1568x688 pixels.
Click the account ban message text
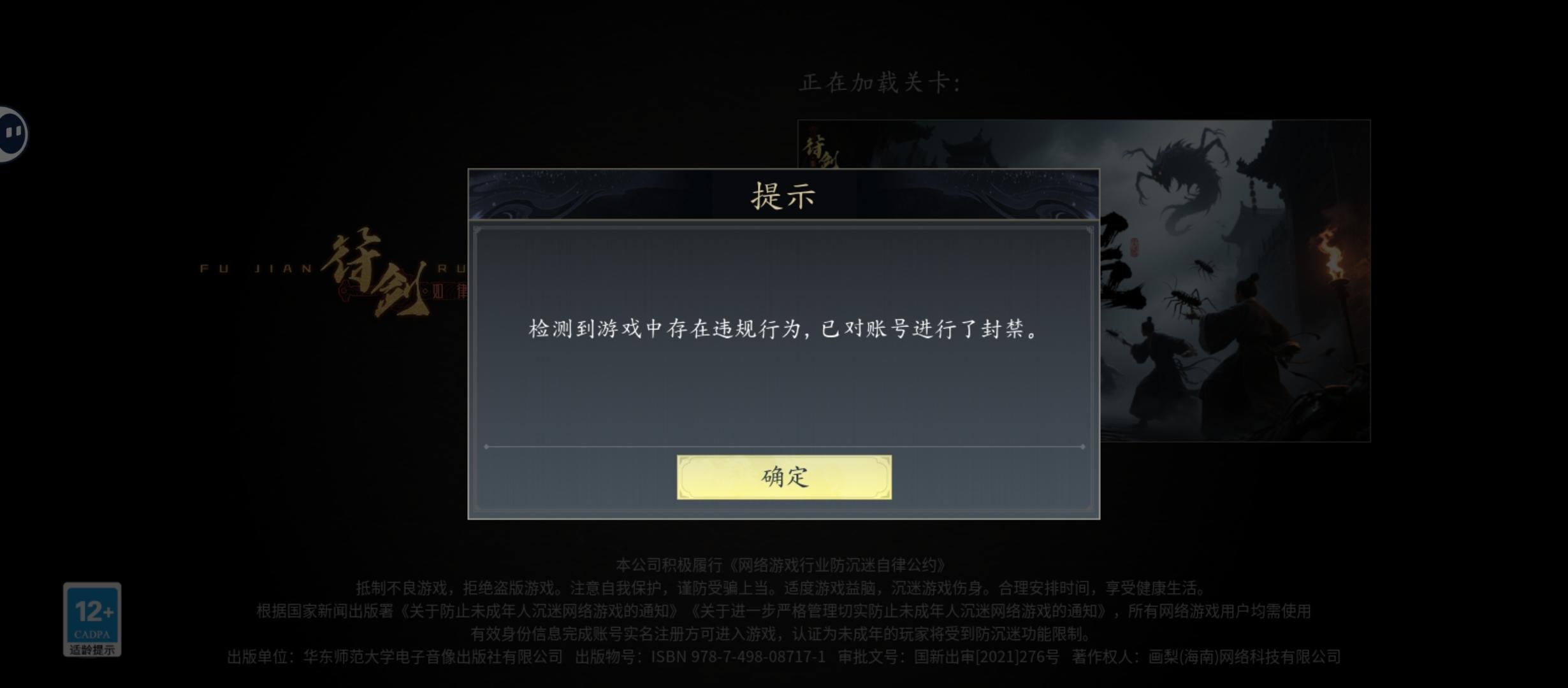coord(784,329)
